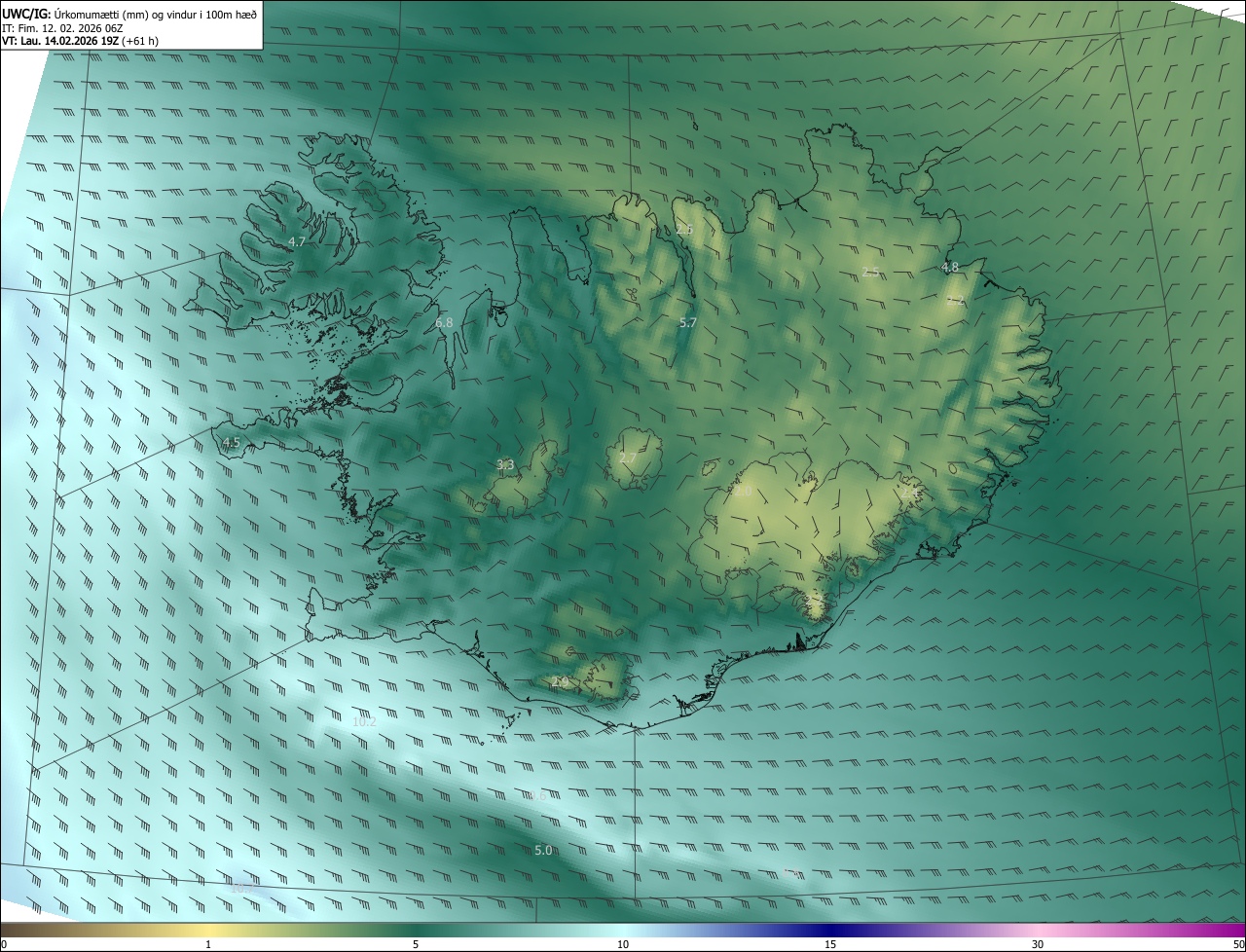1246x952 pixels.
Task: Click the 15 tick on the color scale
Action: pos(830,944)
